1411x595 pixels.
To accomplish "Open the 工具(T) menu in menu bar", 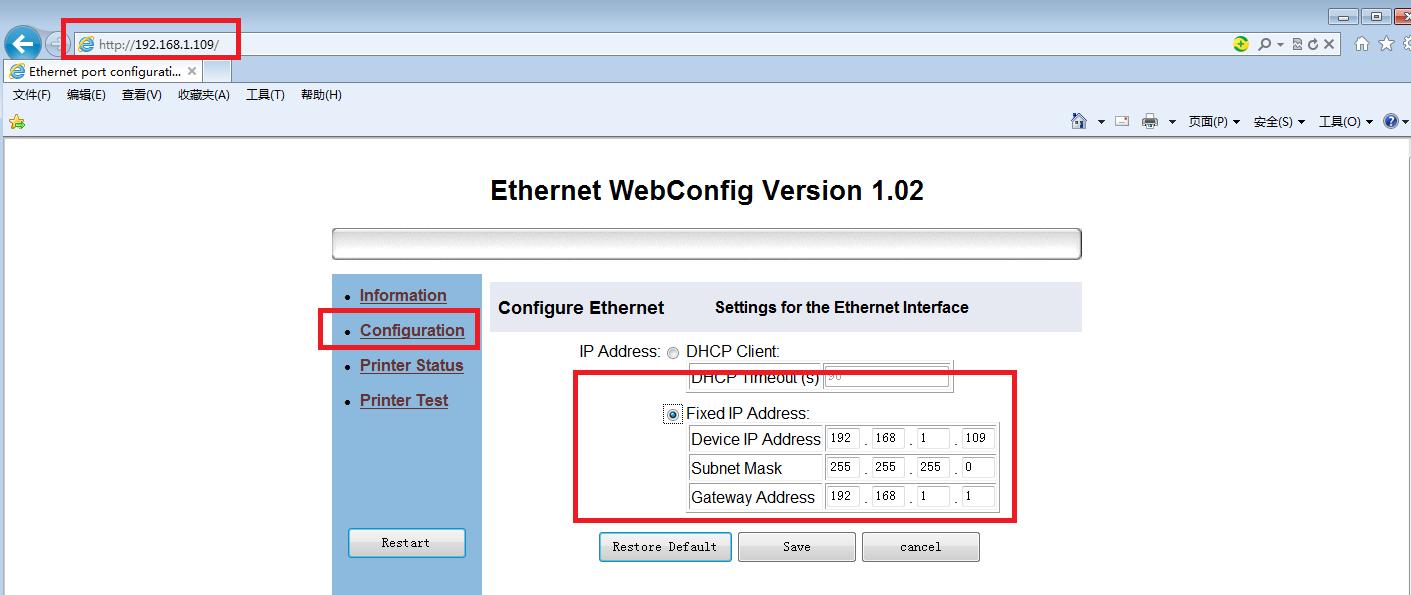I will 265,95.
